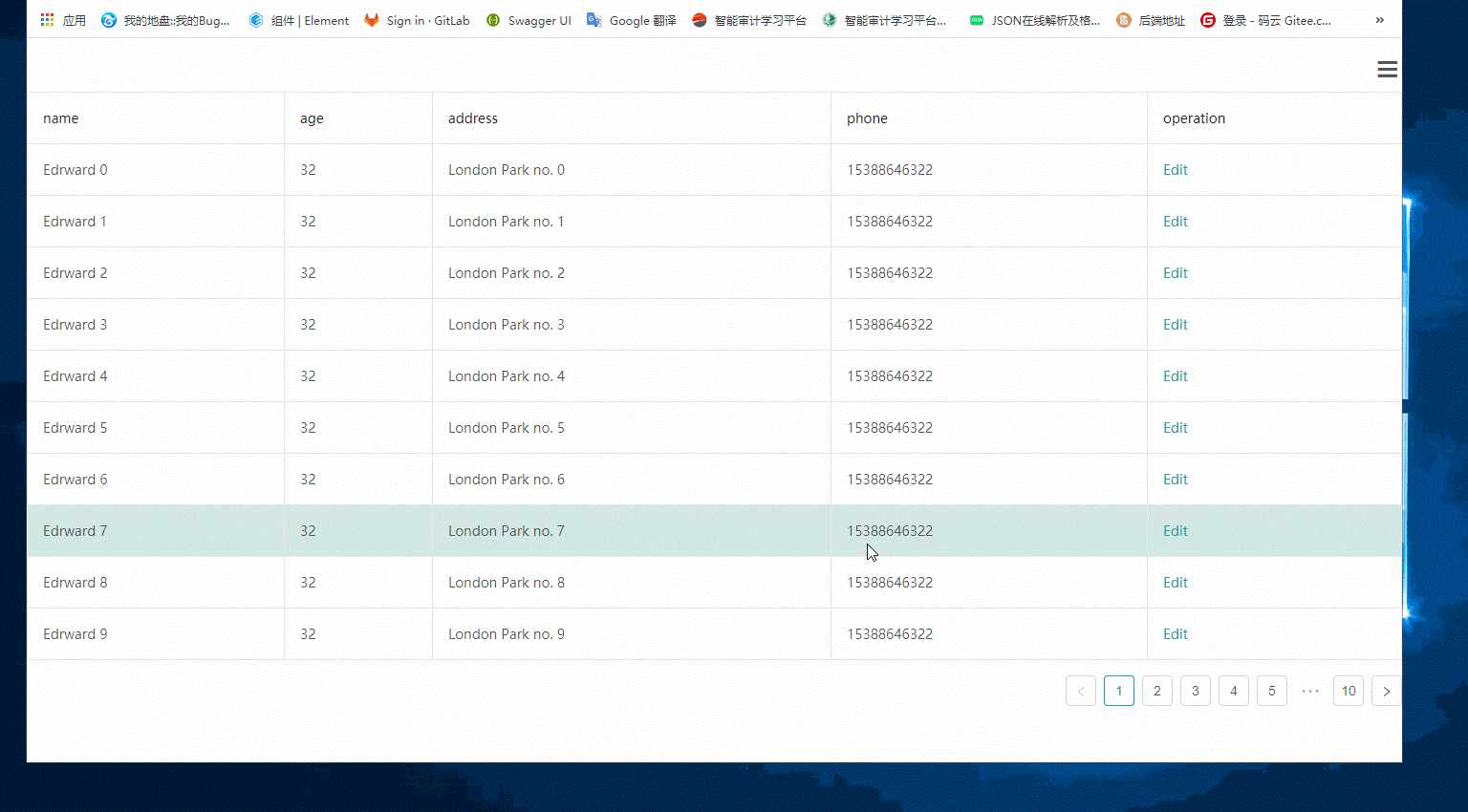Go to next page arrow
The height and width of the screenshot is (812, 1468).
[x=1387, y=691]
